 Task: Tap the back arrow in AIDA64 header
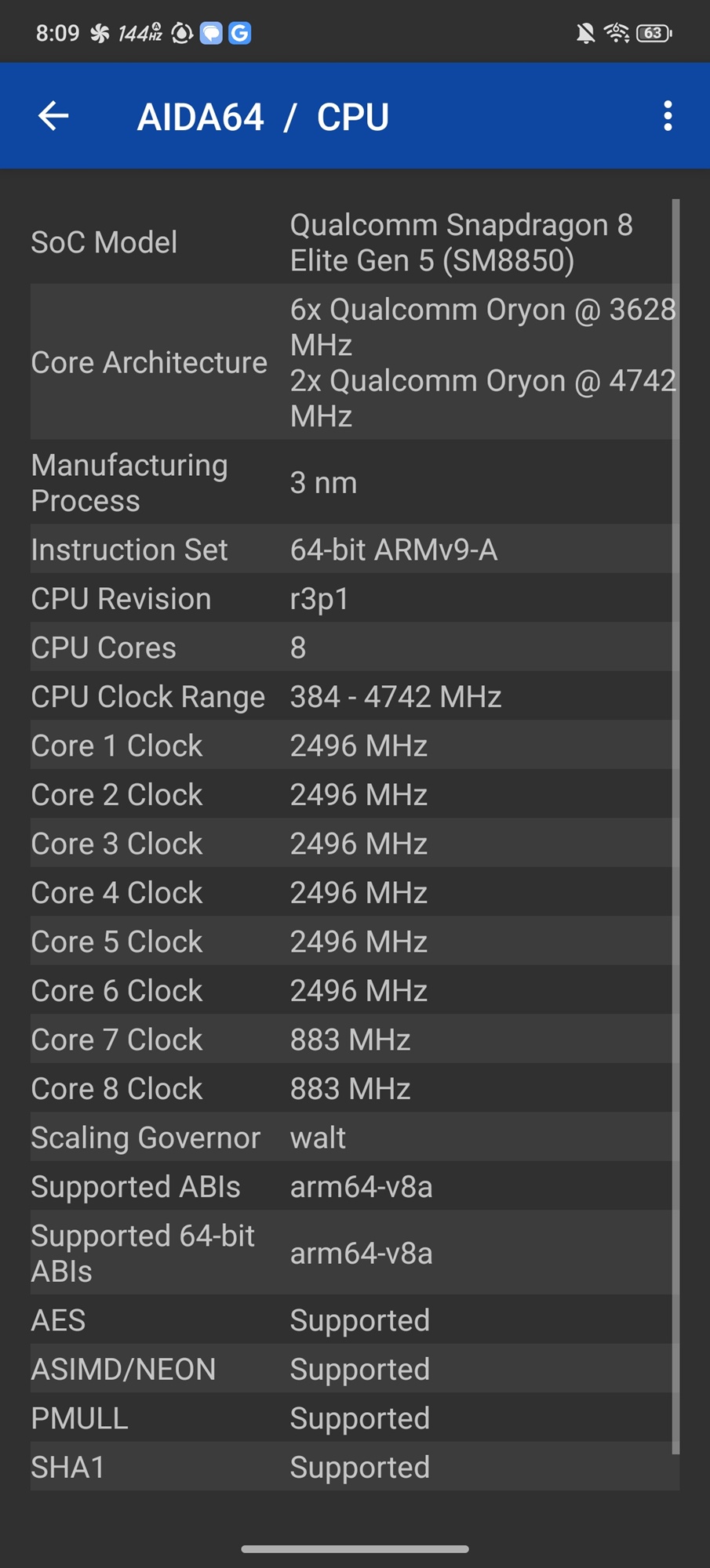pos(53,116)
